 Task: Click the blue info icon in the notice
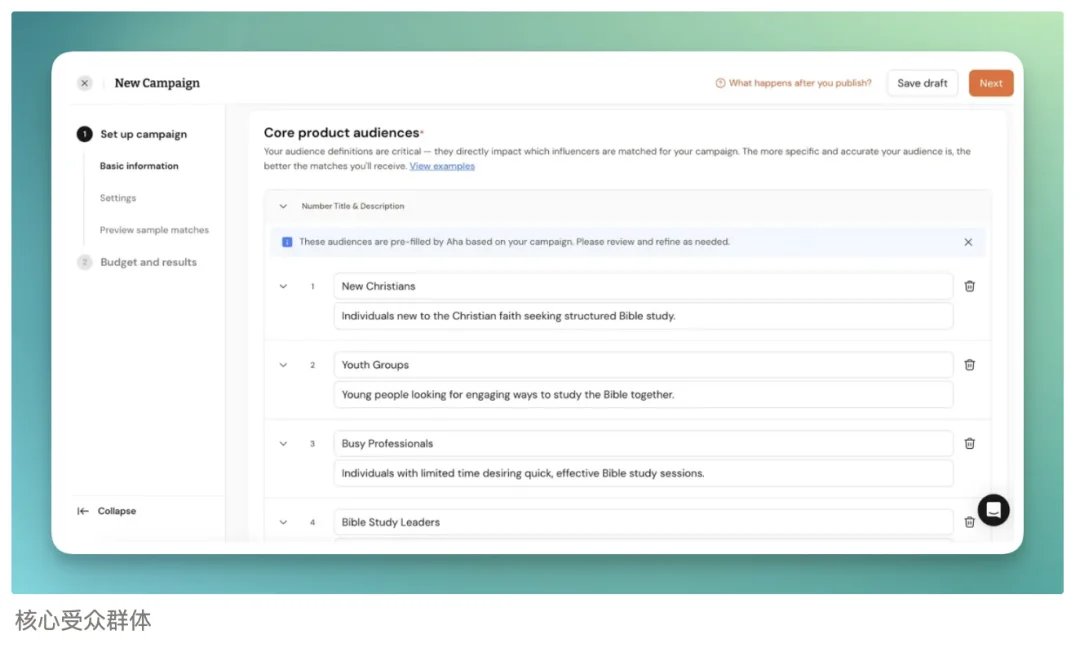pyautogui.click(x=287, y=242)
